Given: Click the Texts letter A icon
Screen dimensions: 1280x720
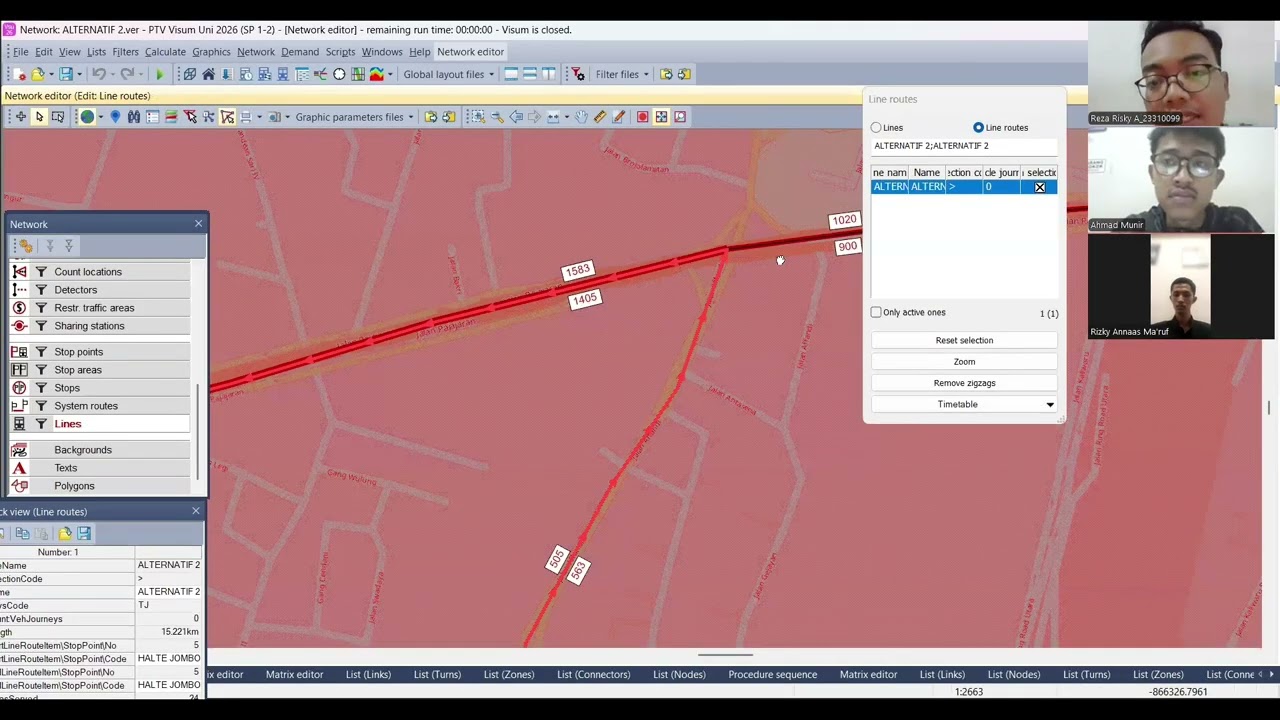Looking at the screenshot, I should [19, 468].
